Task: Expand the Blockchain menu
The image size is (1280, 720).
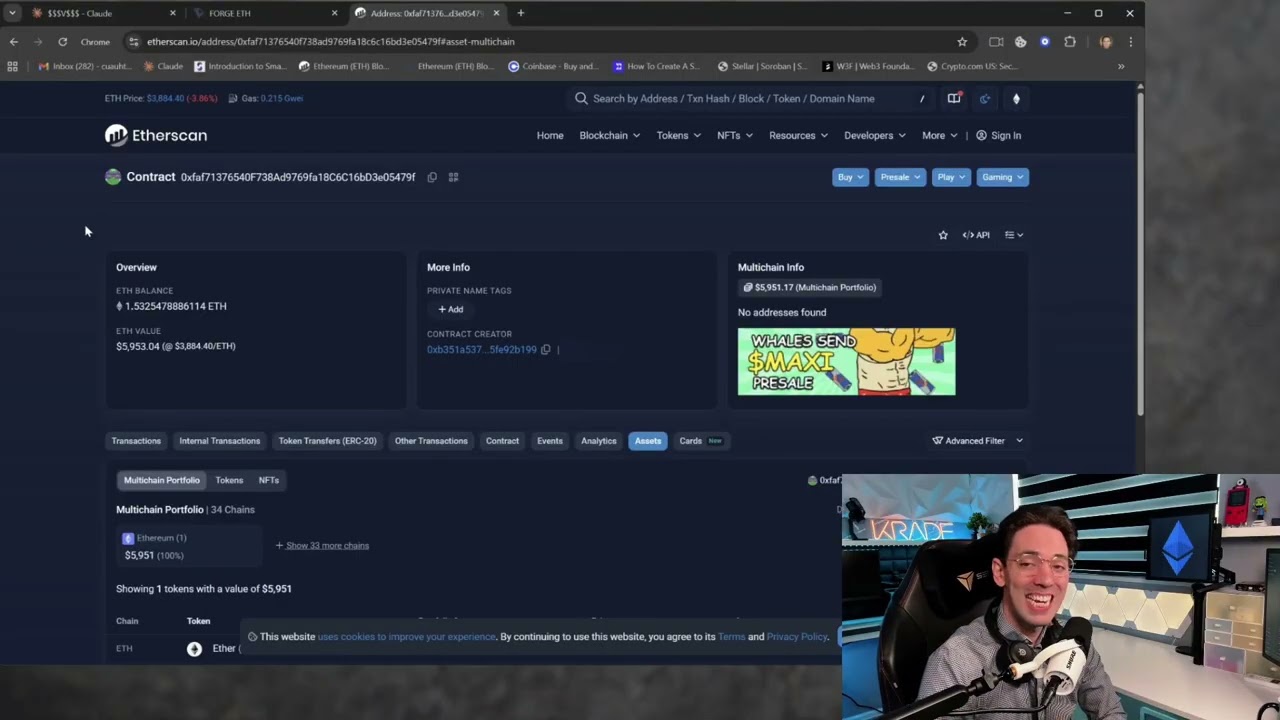Action: [x=609, y=135]
